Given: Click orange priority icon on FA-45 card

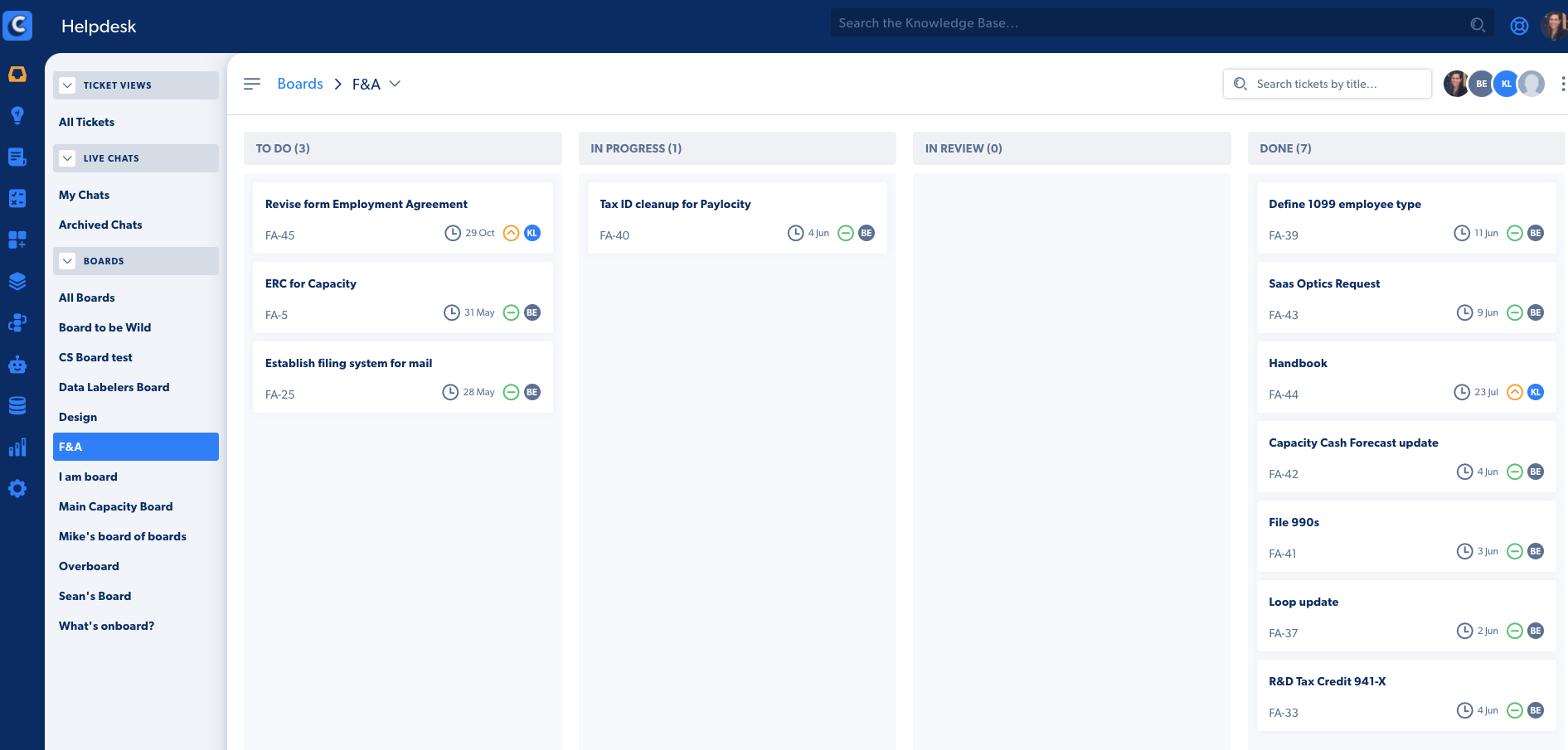Looking at the screenshot, I should click(x=512, y=233).
